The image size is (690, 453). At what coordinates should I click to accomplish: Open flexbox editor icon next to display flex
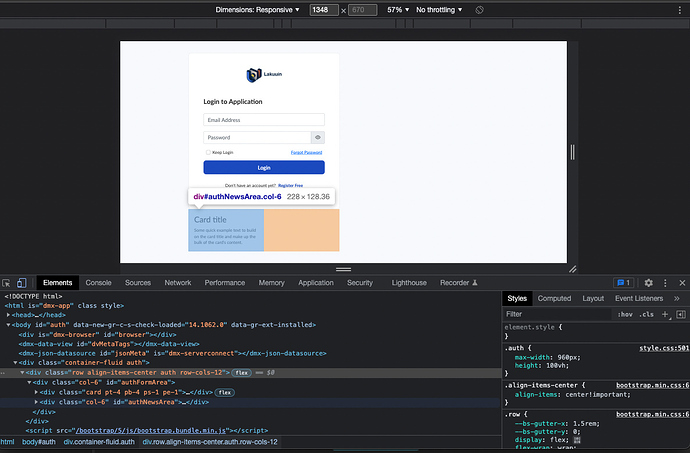pos(577,440)
